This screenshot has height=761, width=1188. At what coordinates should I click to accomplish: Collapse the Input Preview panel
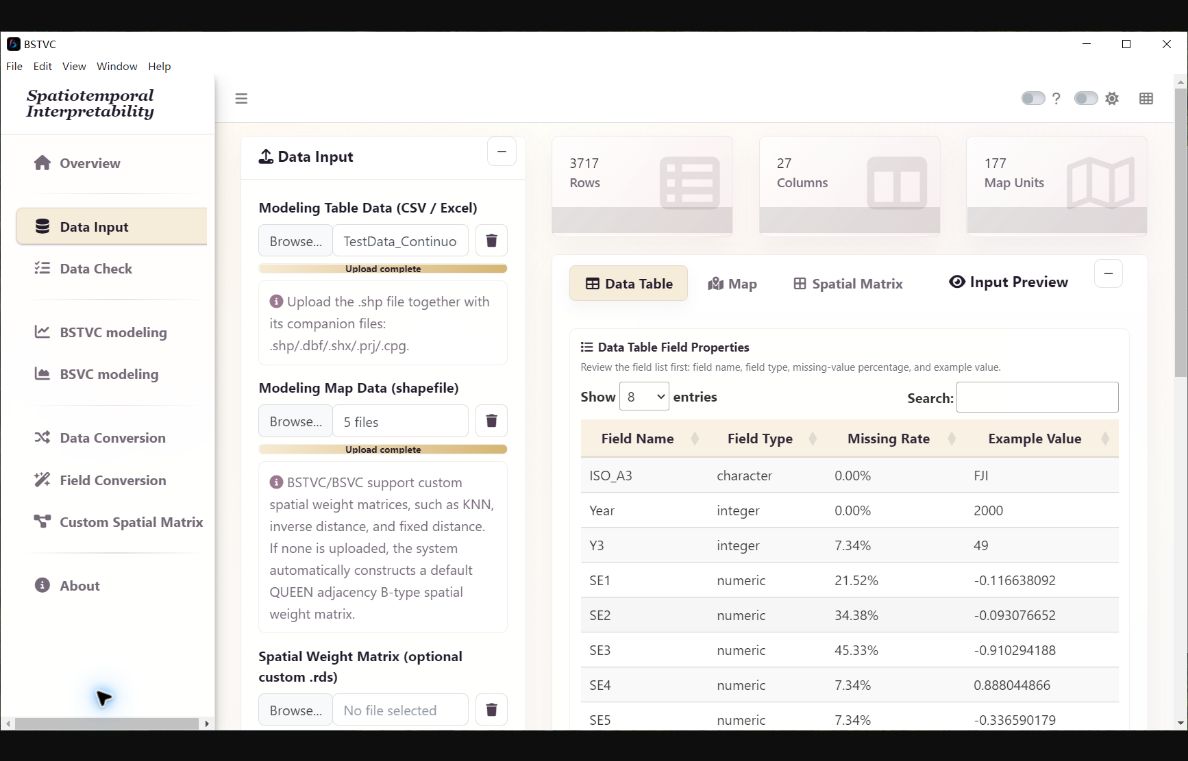[1108, 274]
